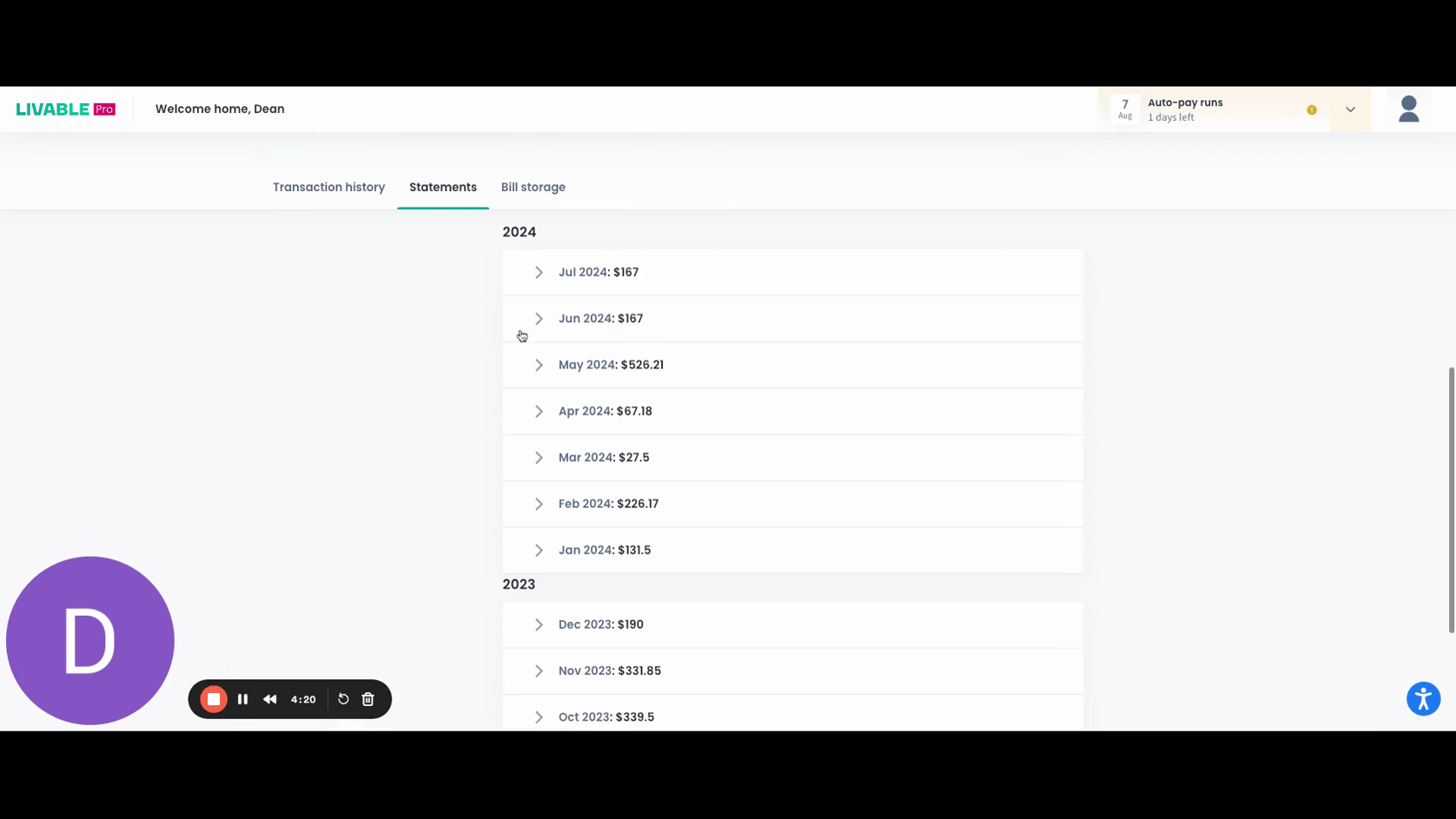Expand the May 2024 statement chevron
Image resolution: width=1456 pixels, height=819 pixels.
(x=539, y=366)
